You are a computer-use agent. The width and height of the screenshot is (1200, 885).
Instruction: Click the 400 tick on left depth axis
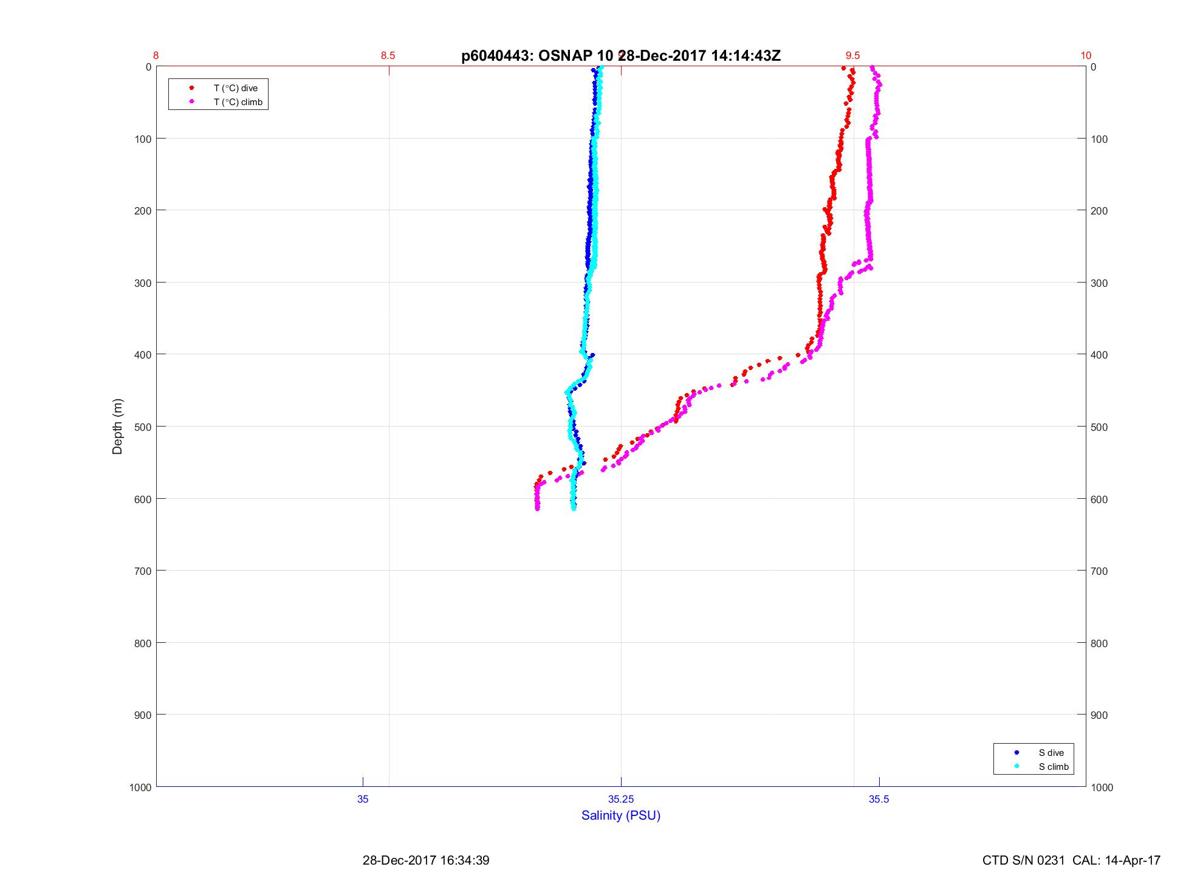pos(142,355)
